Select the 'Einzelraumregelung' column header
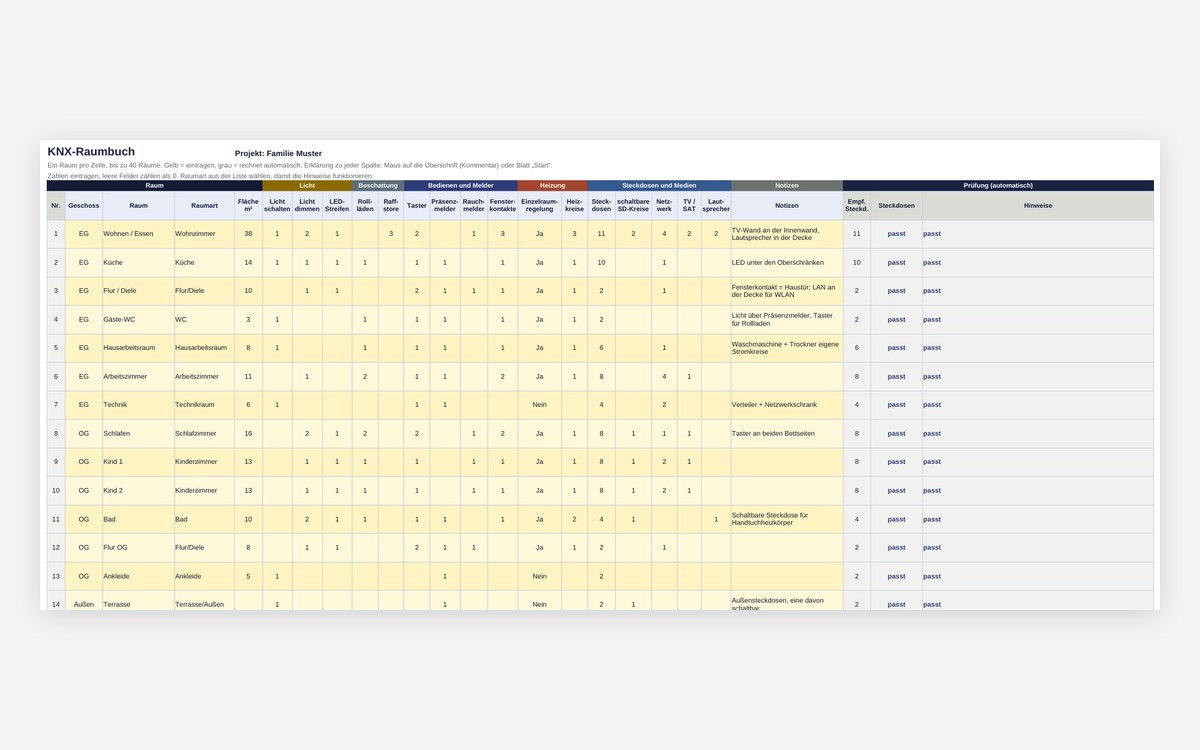 point(539,205)
